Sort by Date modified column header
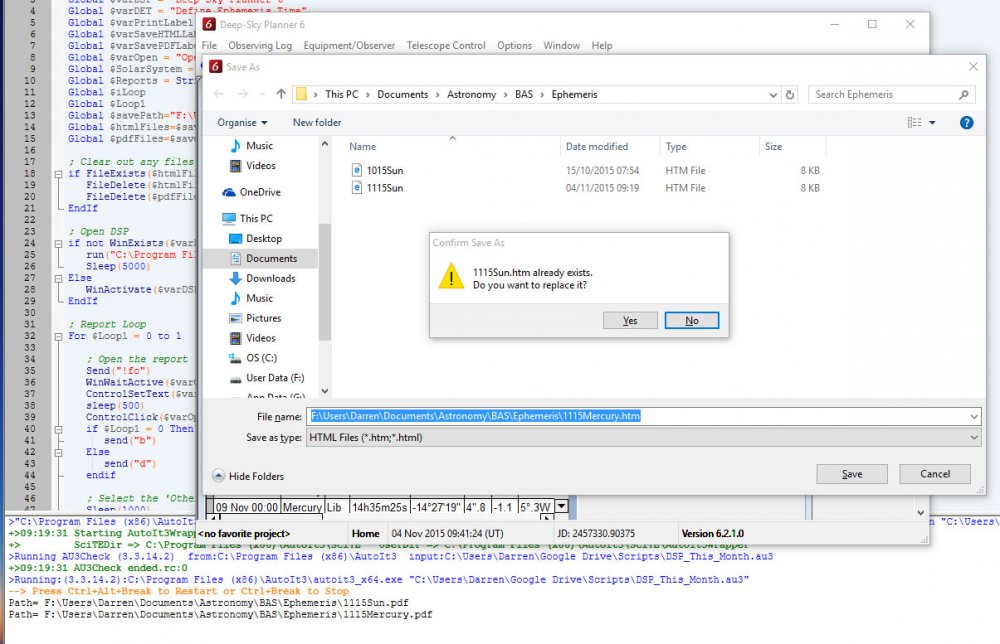 click(597, 146)
